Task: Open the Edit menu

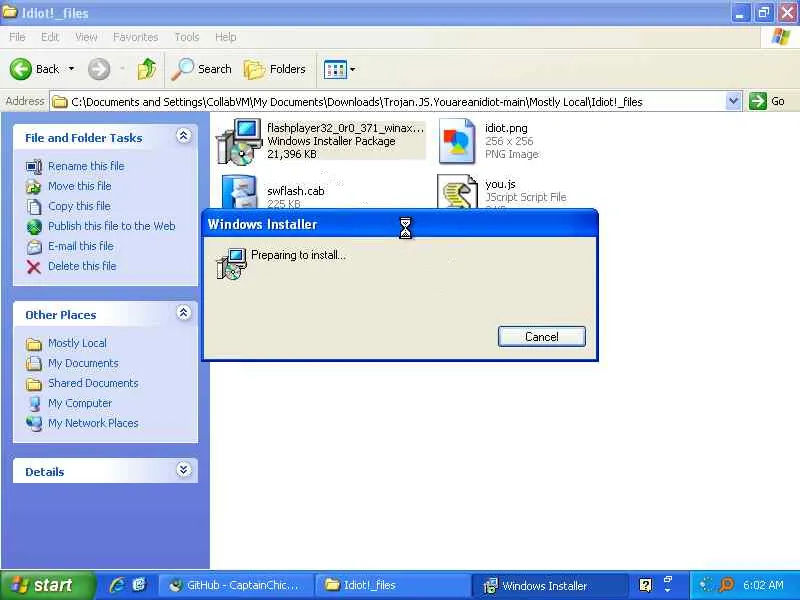Action: coord(50,37)
